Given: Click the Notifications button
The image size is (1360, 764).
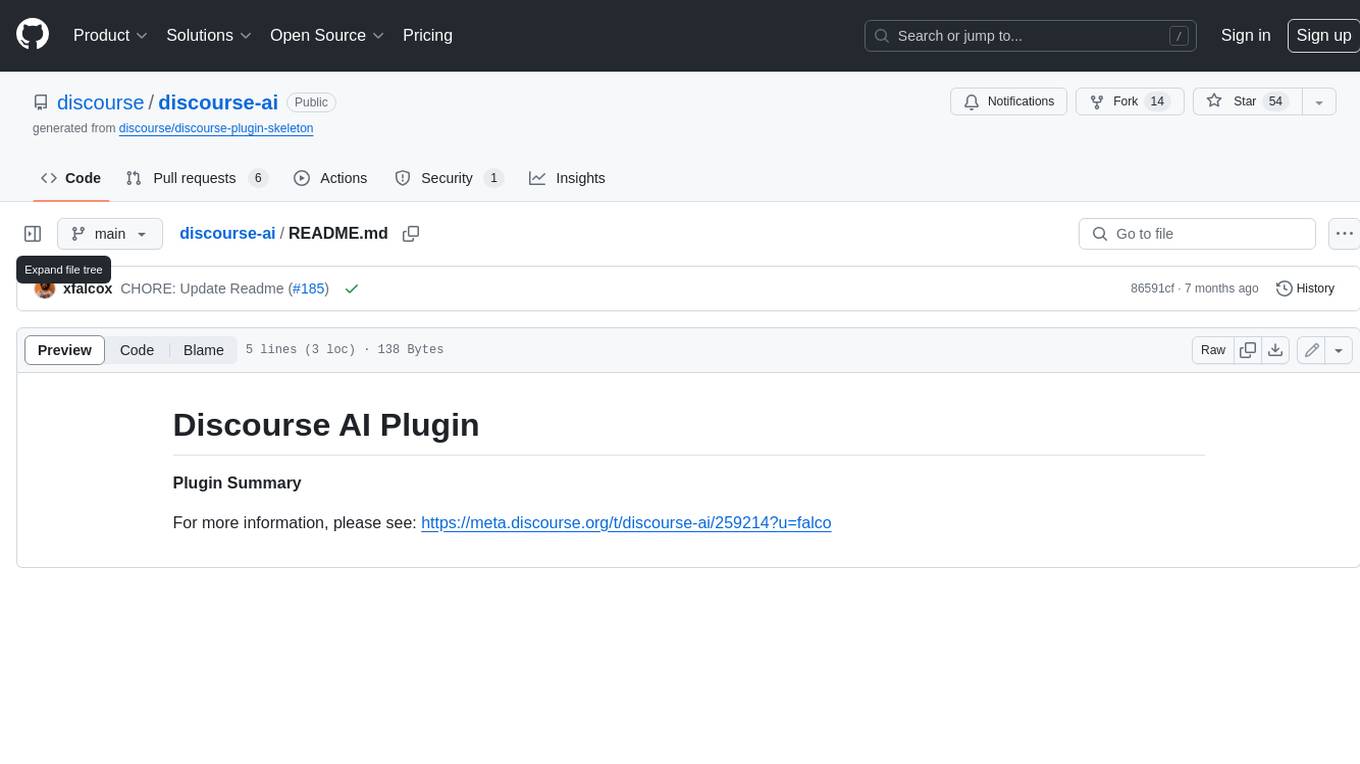Looking at the screenshot, I should click(x=1009, y=102).
